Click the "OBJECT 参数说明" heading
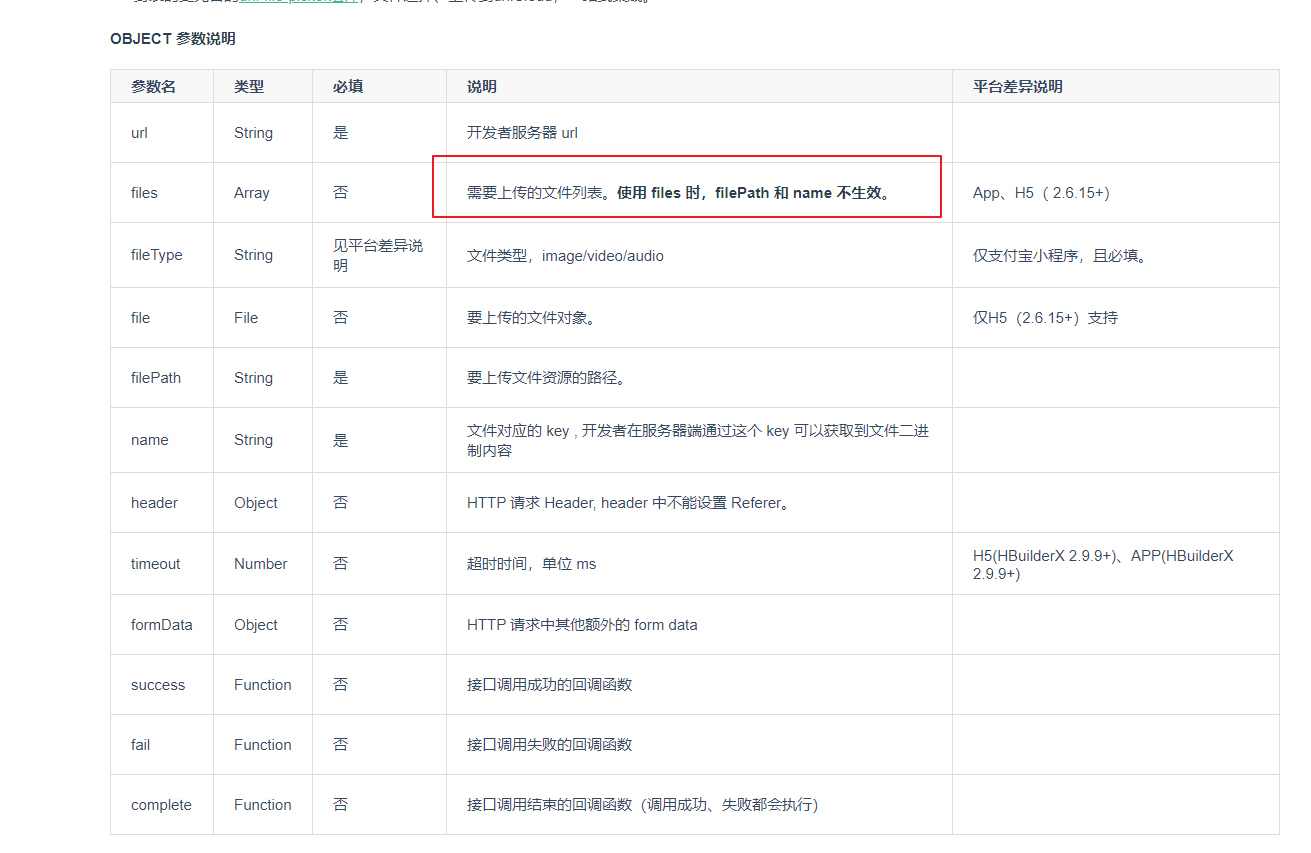The width and height of the screenshot is (1311, 853). point(173,39)
